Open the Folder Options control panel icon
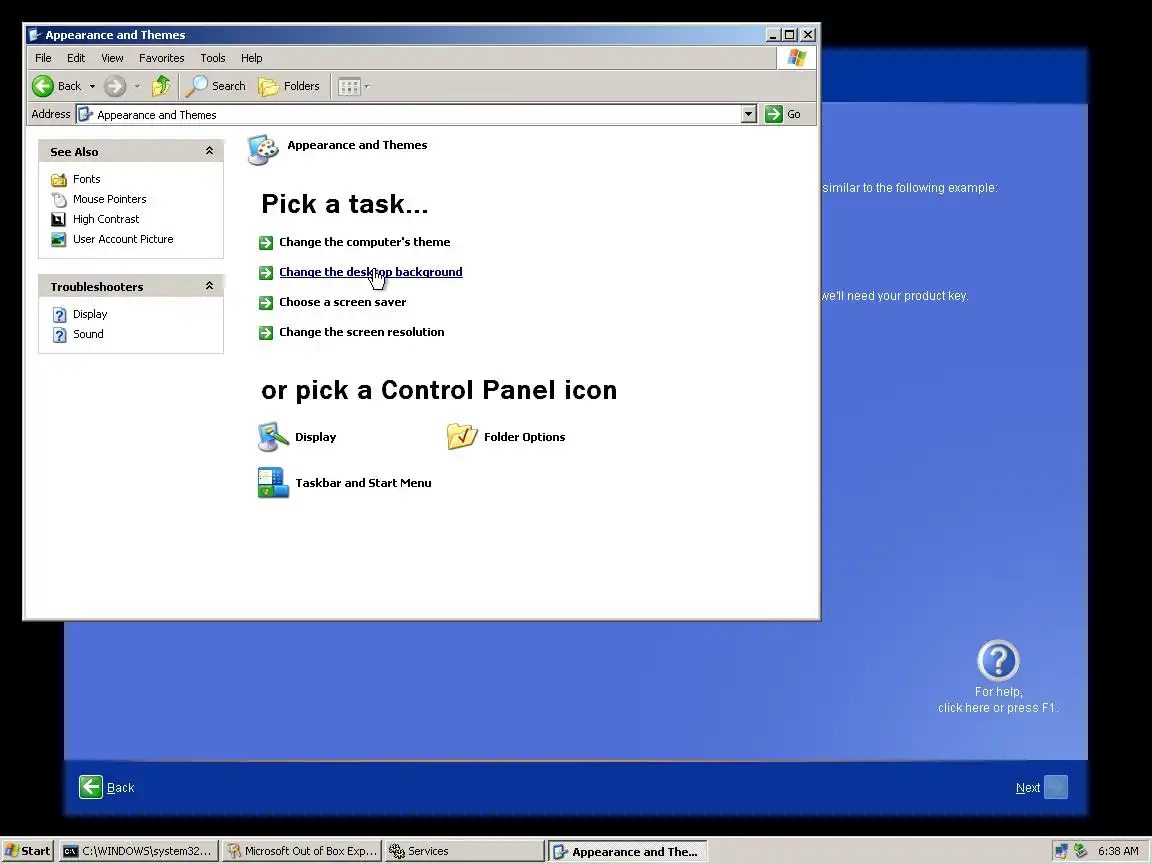Viewport: 1152px width, 864px height. click(x=462, y=436)
